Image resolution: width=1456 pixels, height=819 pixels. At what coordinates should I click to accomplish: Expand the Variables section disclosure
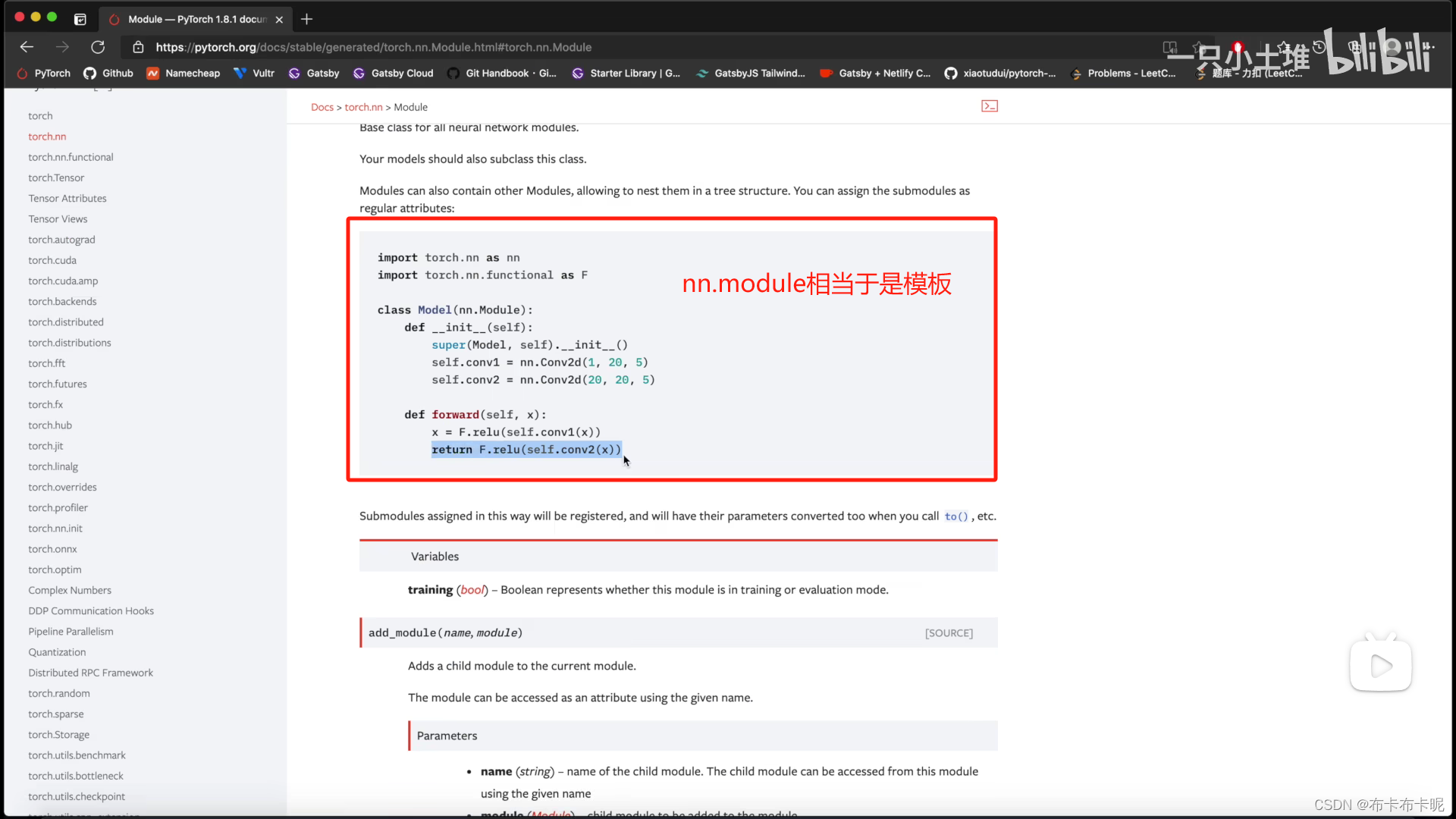click(435, 556)
